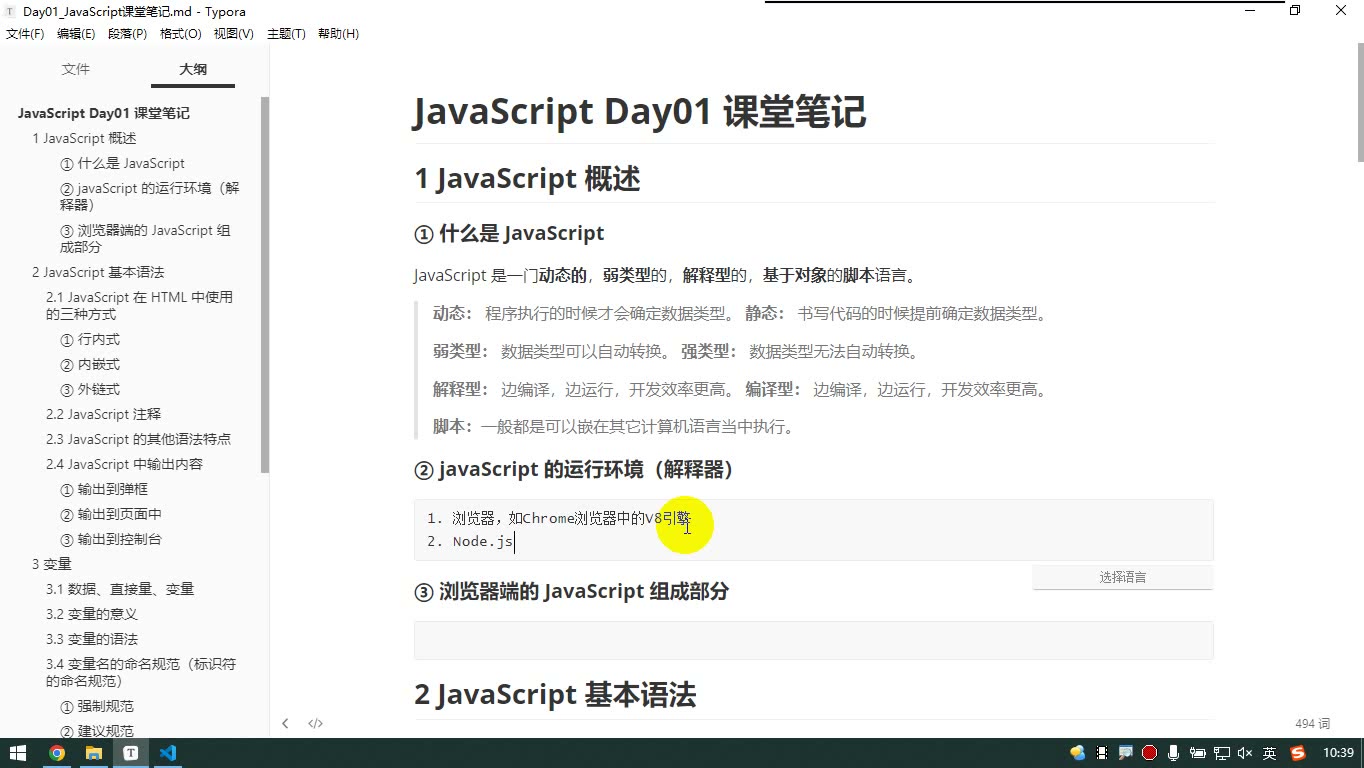This screenshot has height=768, width=1364.
Task: Go to outline item 2.2 JavaScript 注释
Action: pyautogui.click(x=103, y=414)
